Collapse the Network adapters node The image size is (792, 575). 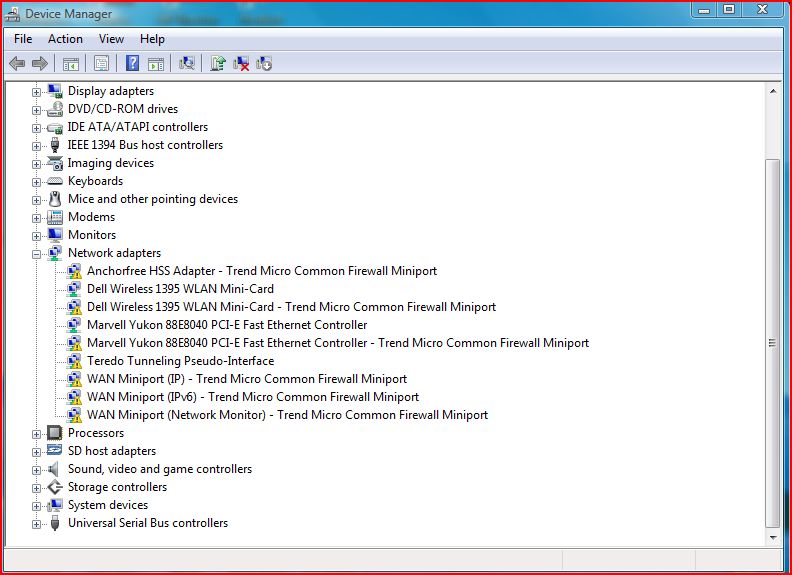[x=36, y=254]
